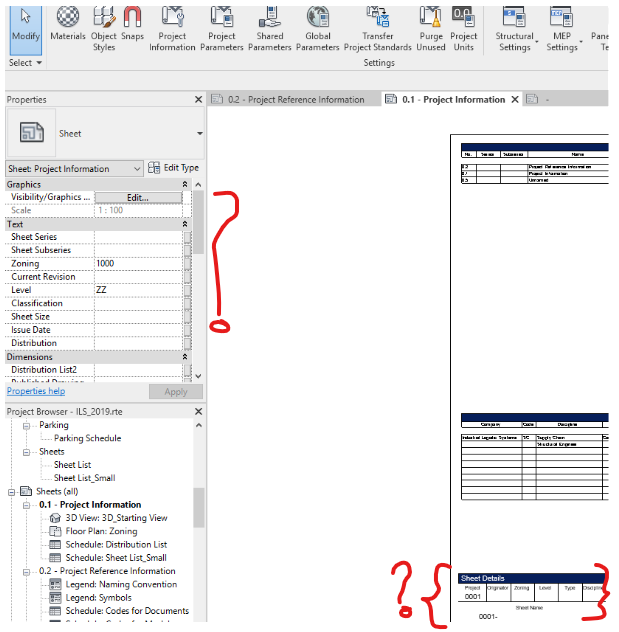Image resolution: width=619 pixels, height=632 pixels.
Task: Click the Sheets (all) sheet icon
Action: pos(26,491)
